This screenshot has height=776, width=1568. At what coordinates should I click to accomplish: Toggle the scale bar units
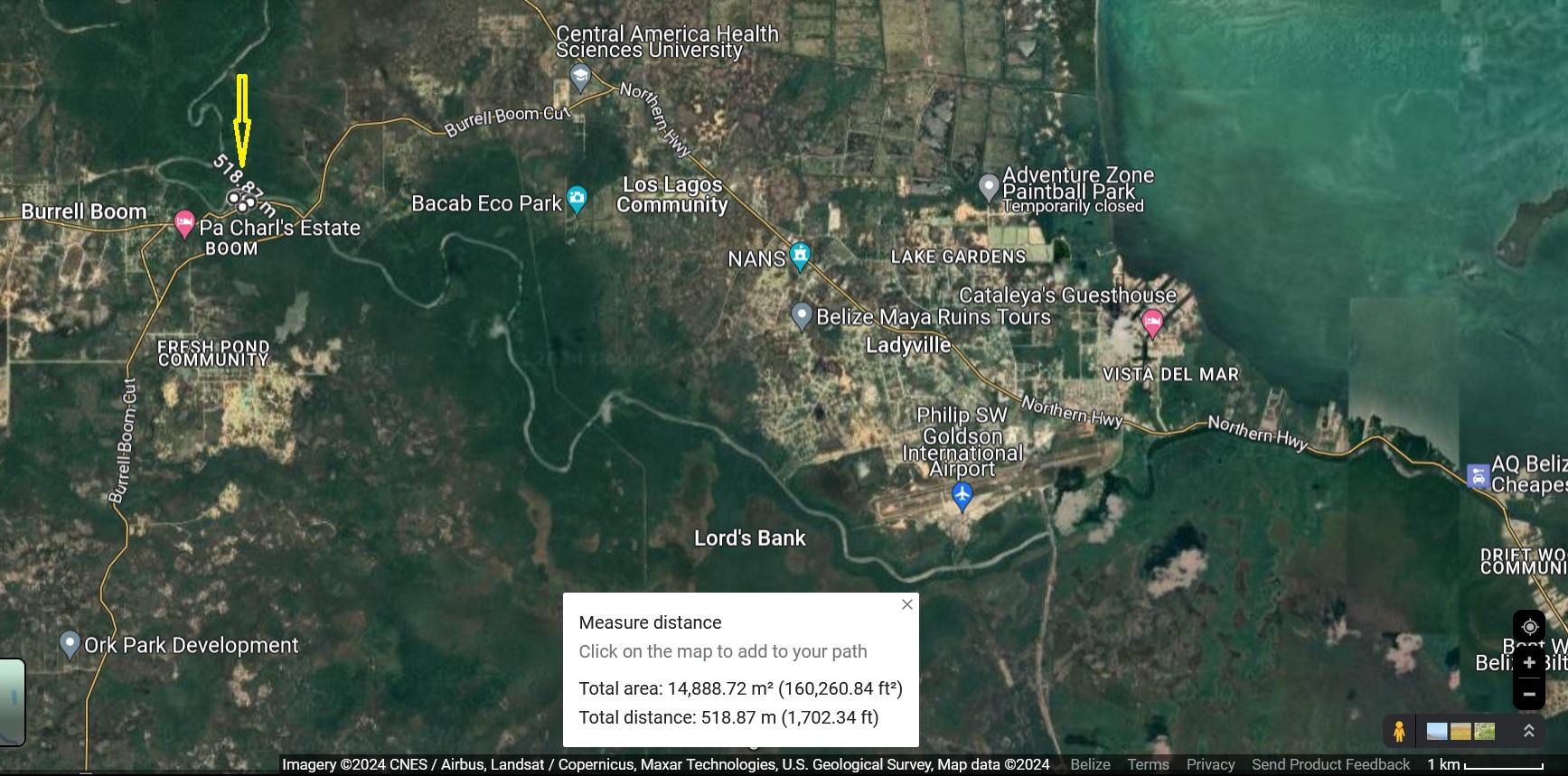(x=1485, y=764)
